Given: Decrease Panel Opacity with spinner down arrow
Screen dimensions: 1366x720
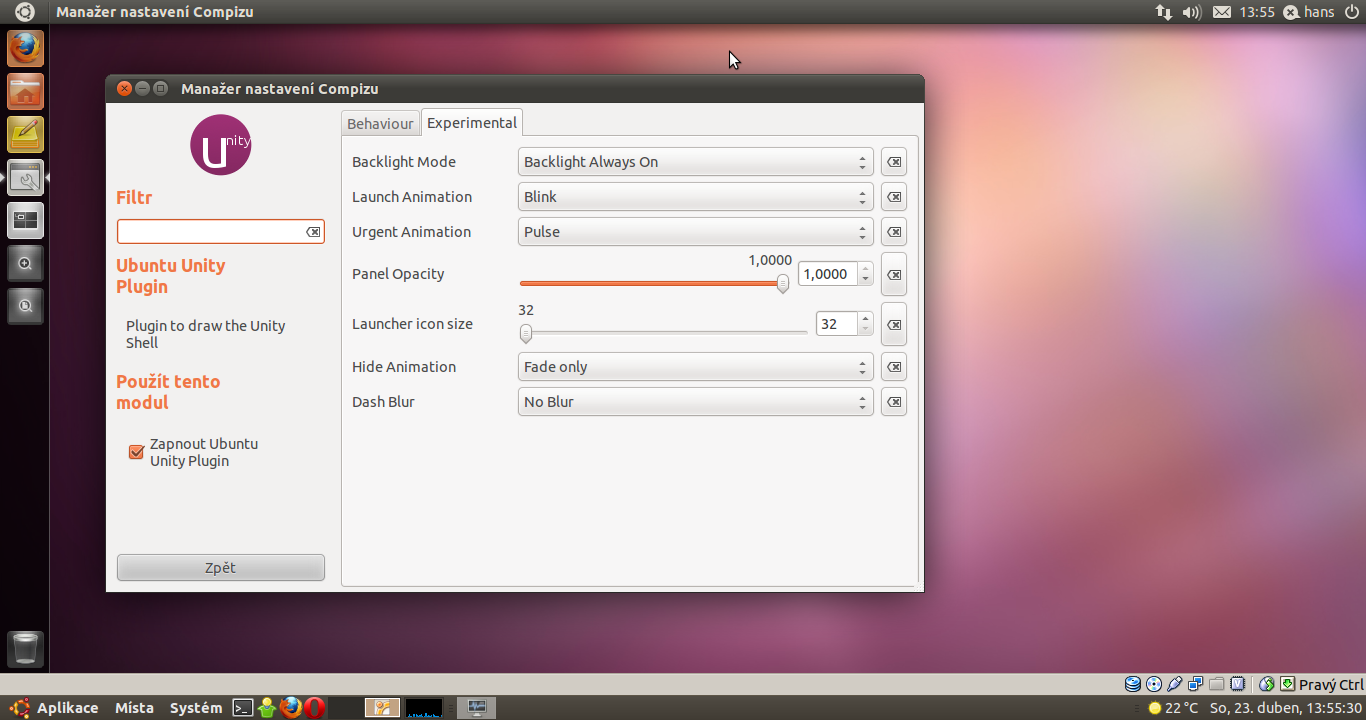Looking at the screenshot, I should click(865, 280).
